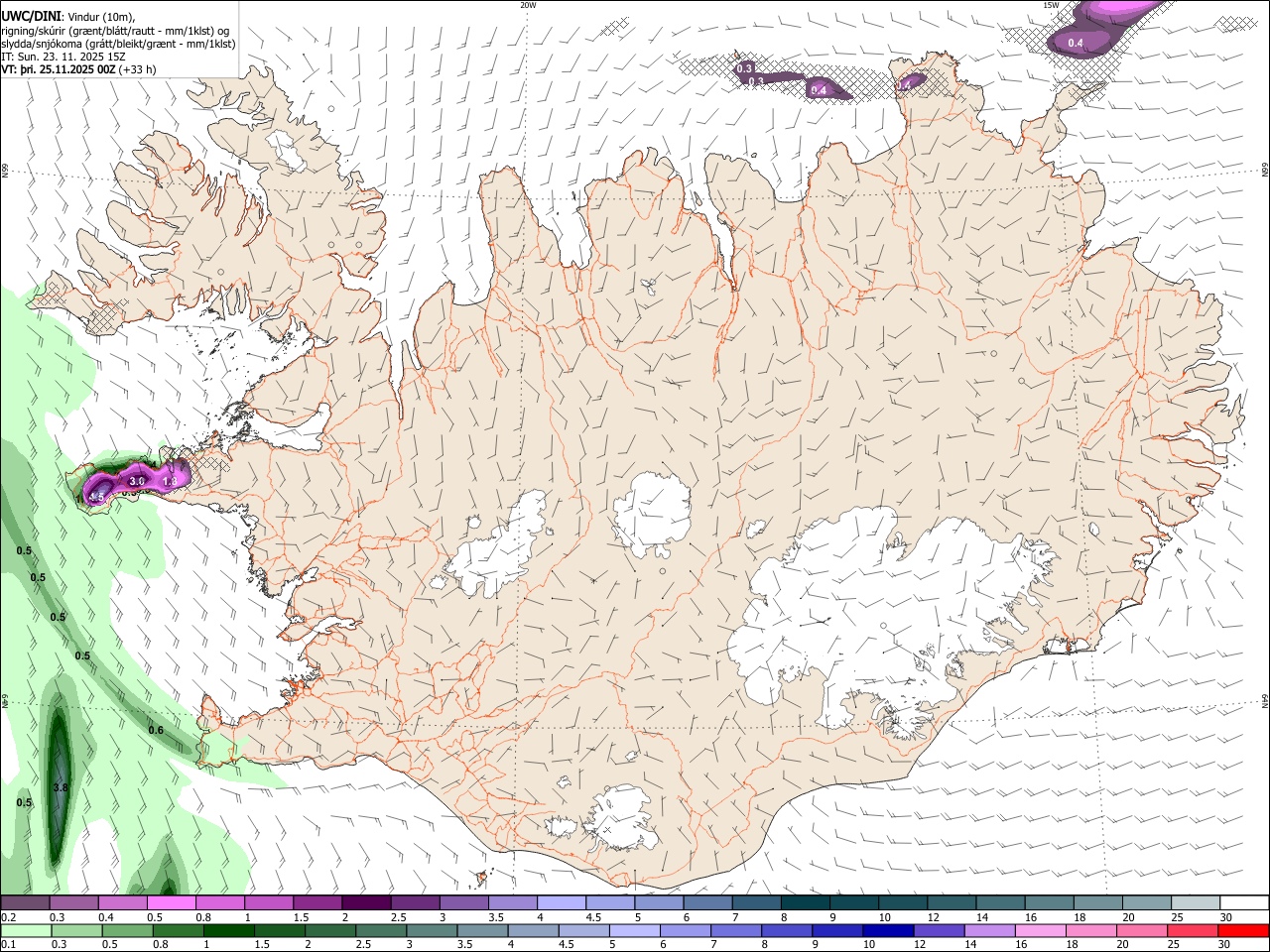Click the '(+33 h)' forecast offset text
The height and width of the screenshot is (952, 1270).
tap(136, 69)
